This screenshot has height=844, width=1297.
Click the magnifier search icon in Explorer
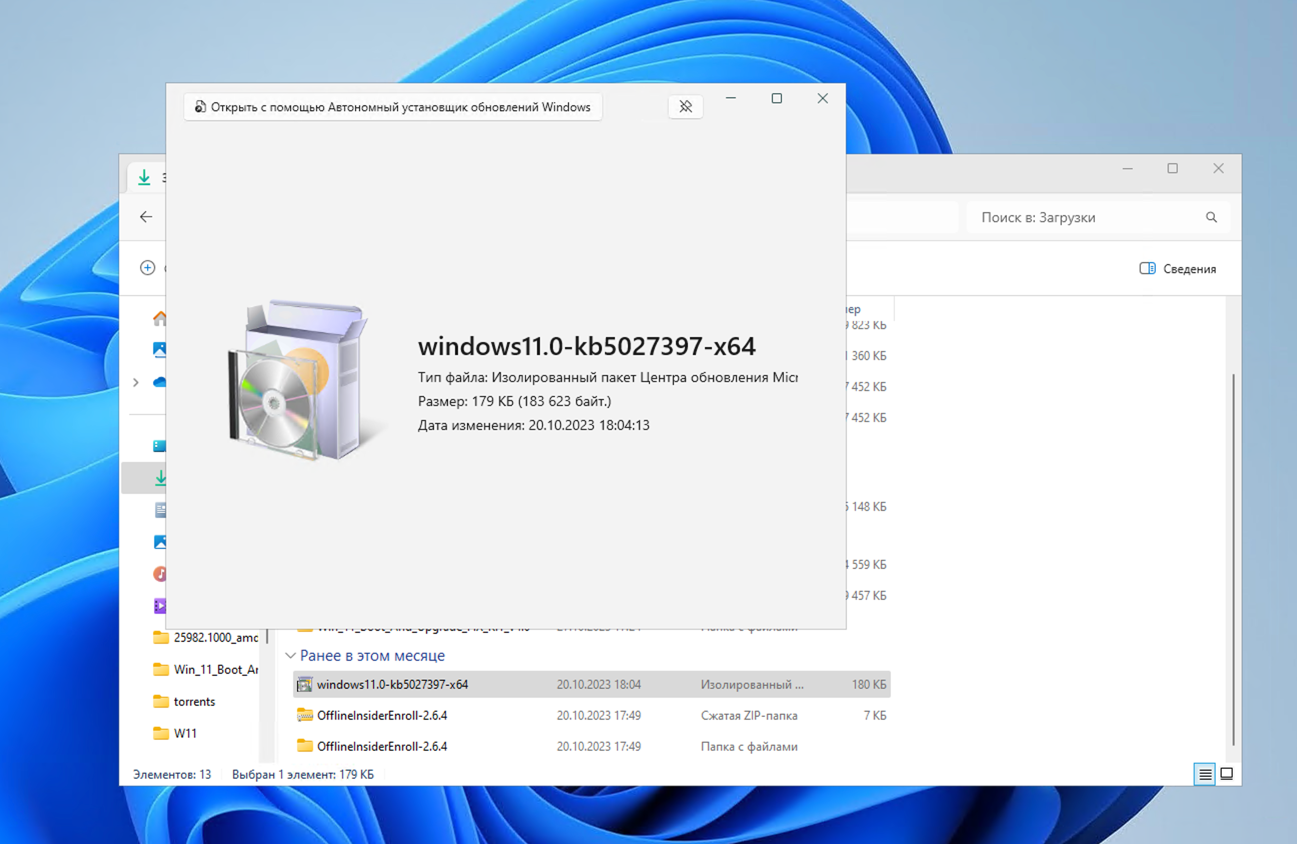(1211, 217)
